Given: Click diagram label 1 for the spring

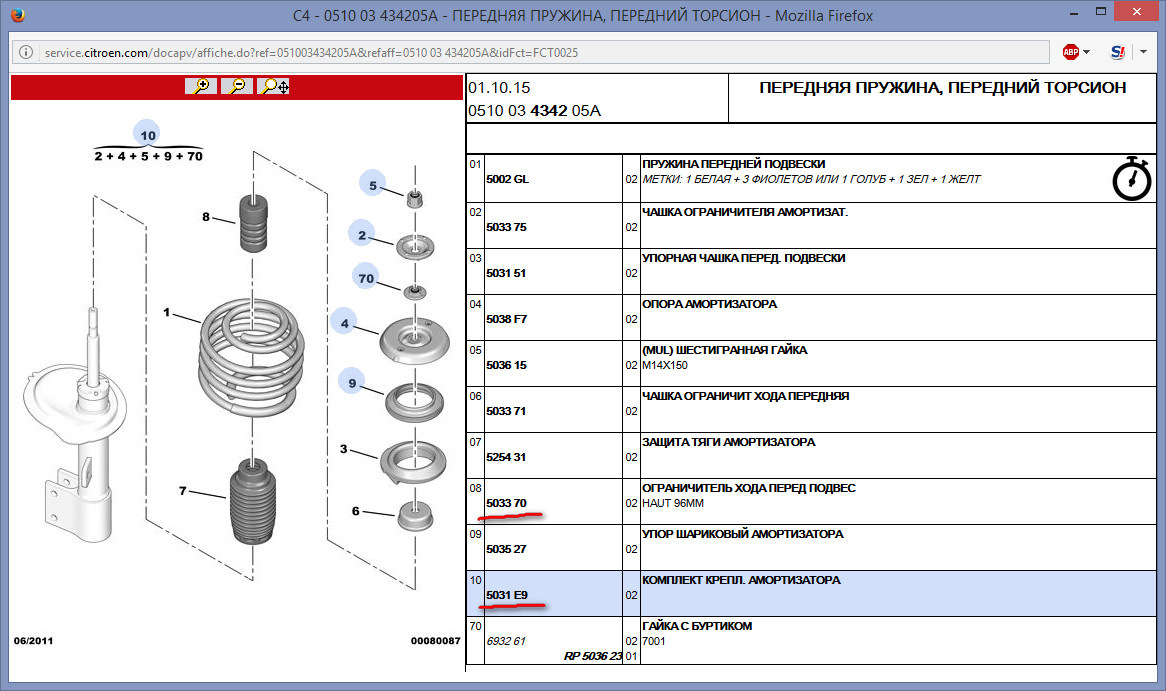Looking at the screenshot, I should pos(167,312).
